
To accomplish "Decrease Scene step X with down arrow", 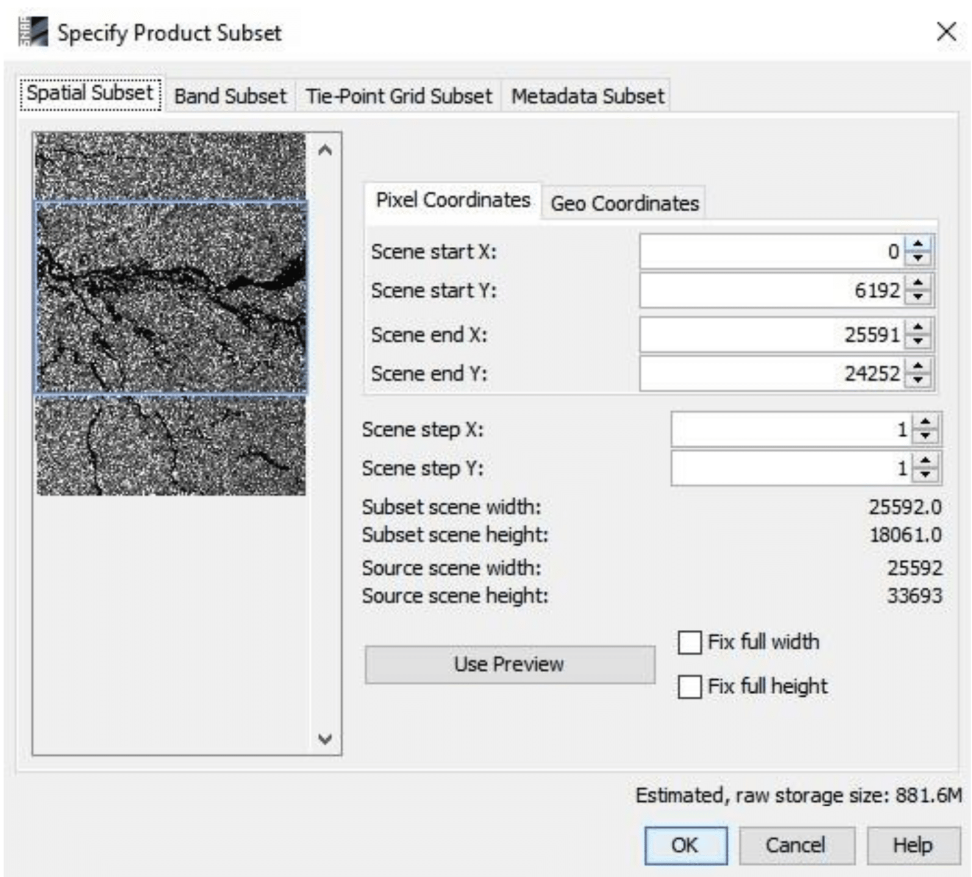I will (926, 437).
